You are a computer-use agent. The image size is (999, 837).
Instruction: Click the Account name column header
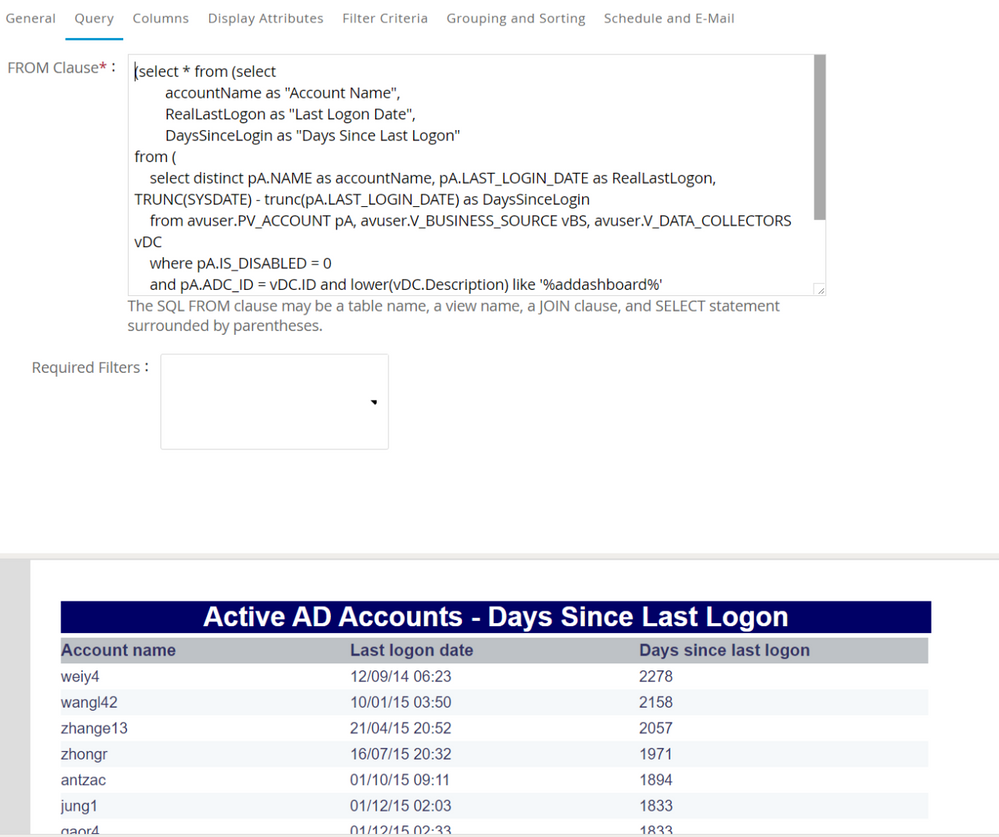click(x=118, y=650)
